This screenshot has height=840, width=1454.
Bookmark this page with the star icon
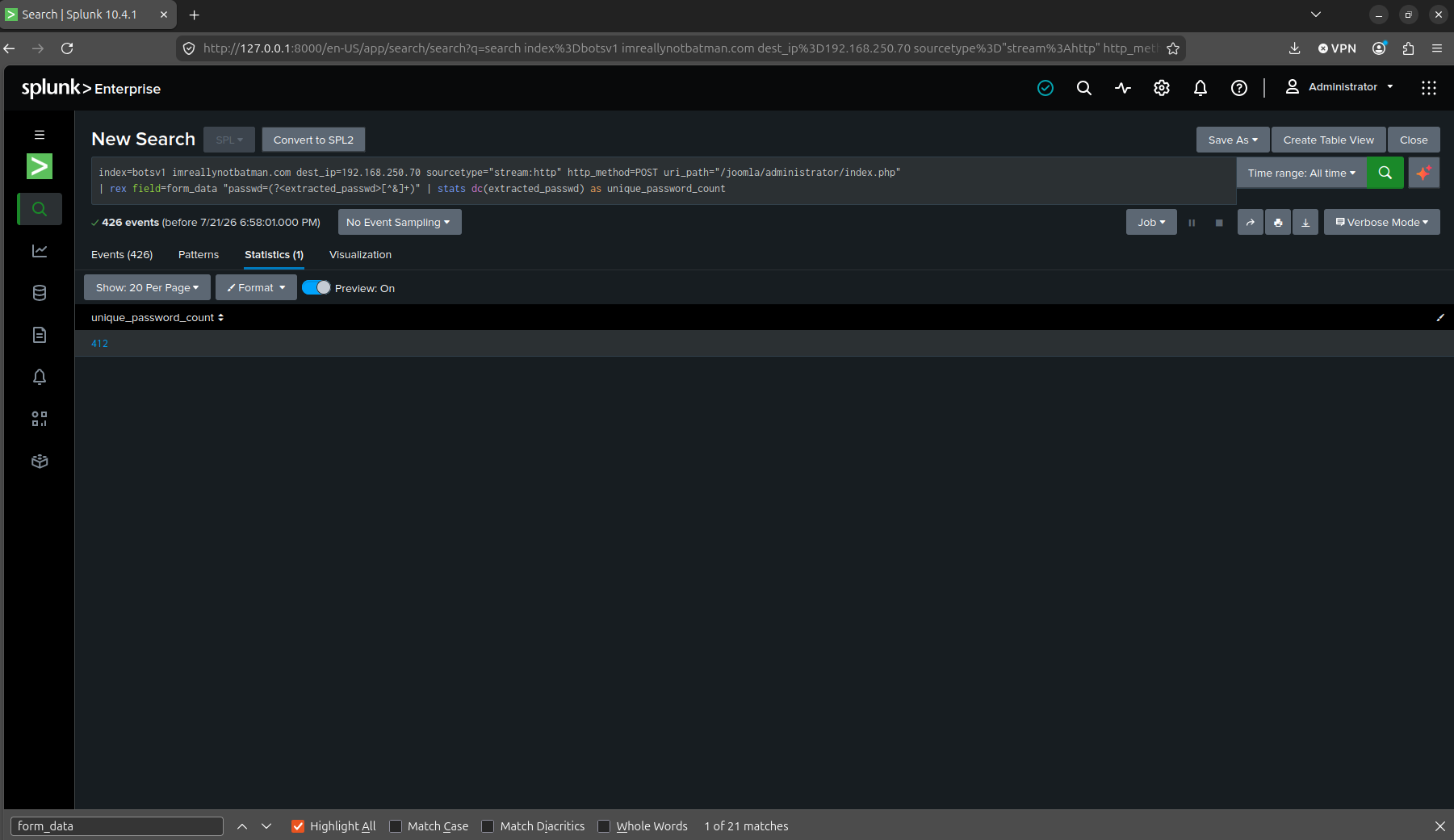[1173, 48]
